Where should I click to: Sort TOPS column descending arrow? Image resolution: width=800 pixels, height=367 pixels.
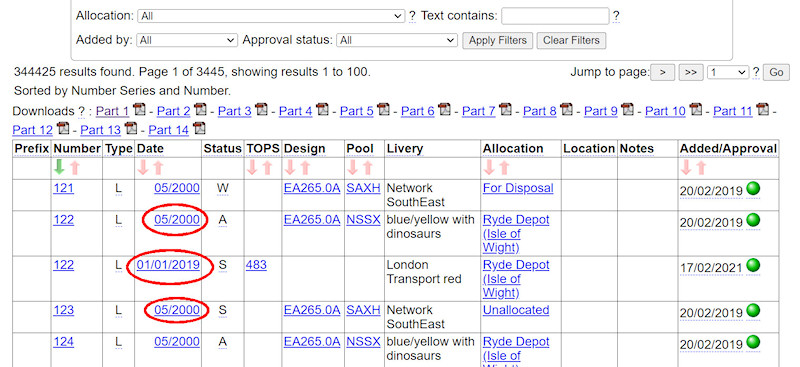[x=253, y=167]
